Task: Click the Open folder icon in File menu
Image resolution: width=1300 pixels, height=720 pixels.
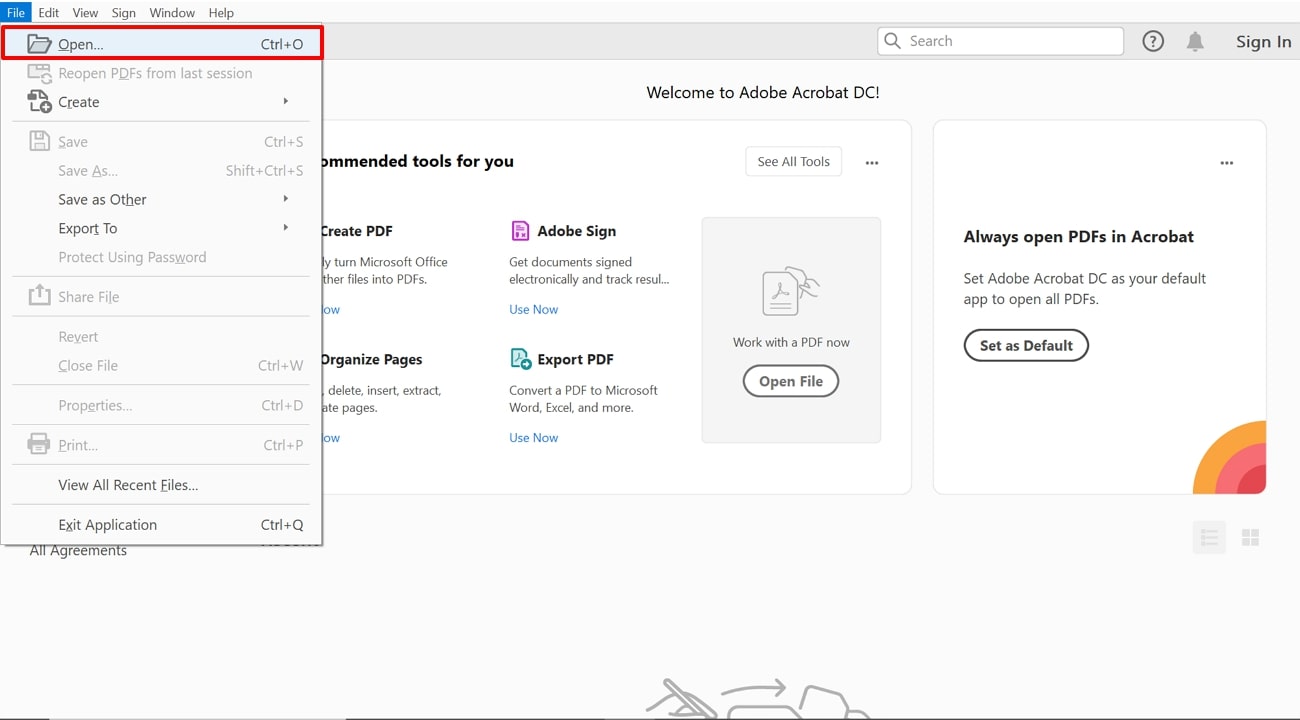Action: tap(39, 44)
